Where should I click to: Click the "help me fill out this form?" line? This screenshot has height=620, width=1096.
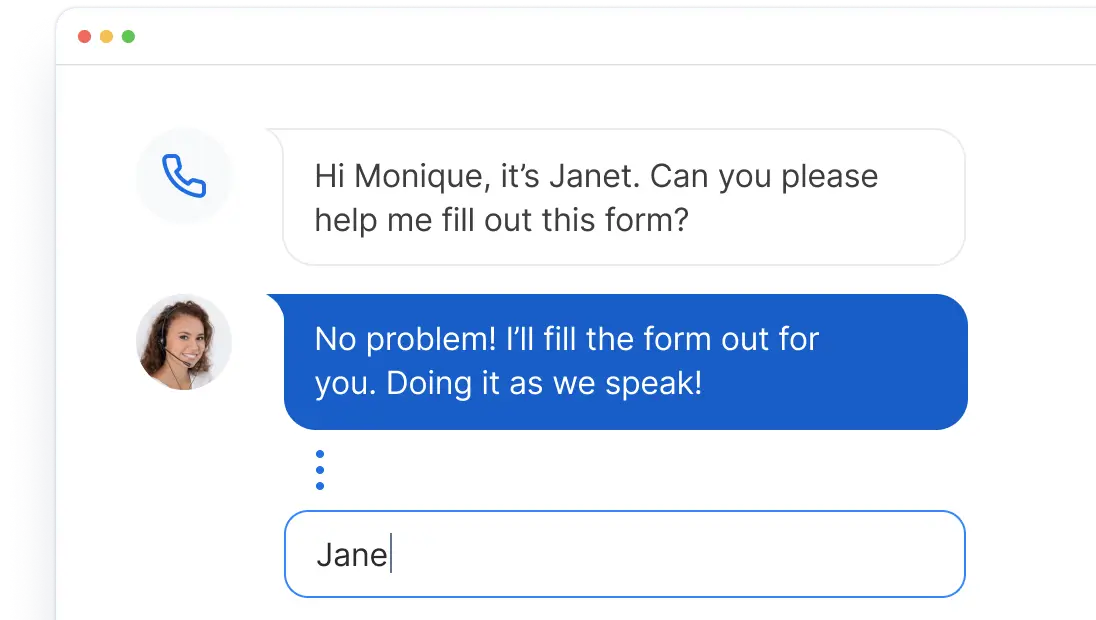[x=502, y=220]
